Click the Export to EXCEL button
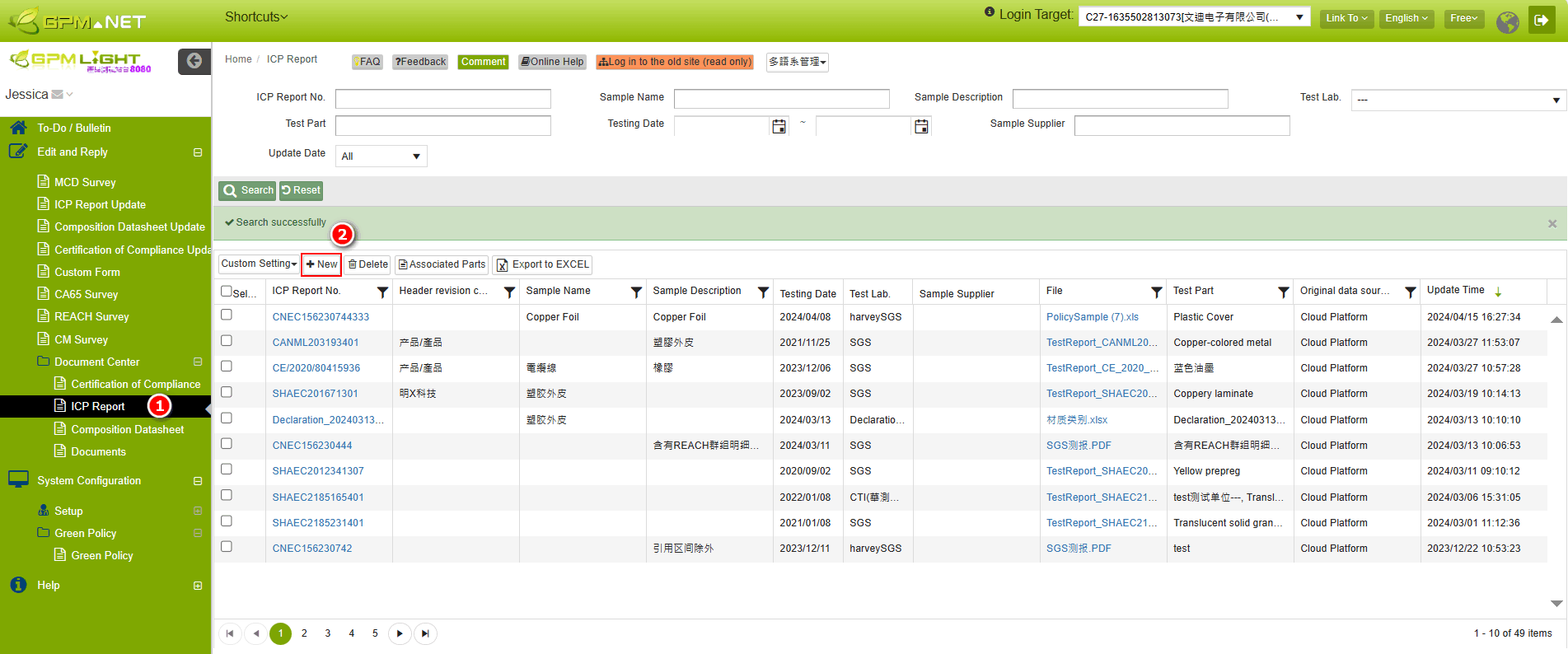This screenshot has width=1568, height=654. pyautogui.click(x=543, y=264)
